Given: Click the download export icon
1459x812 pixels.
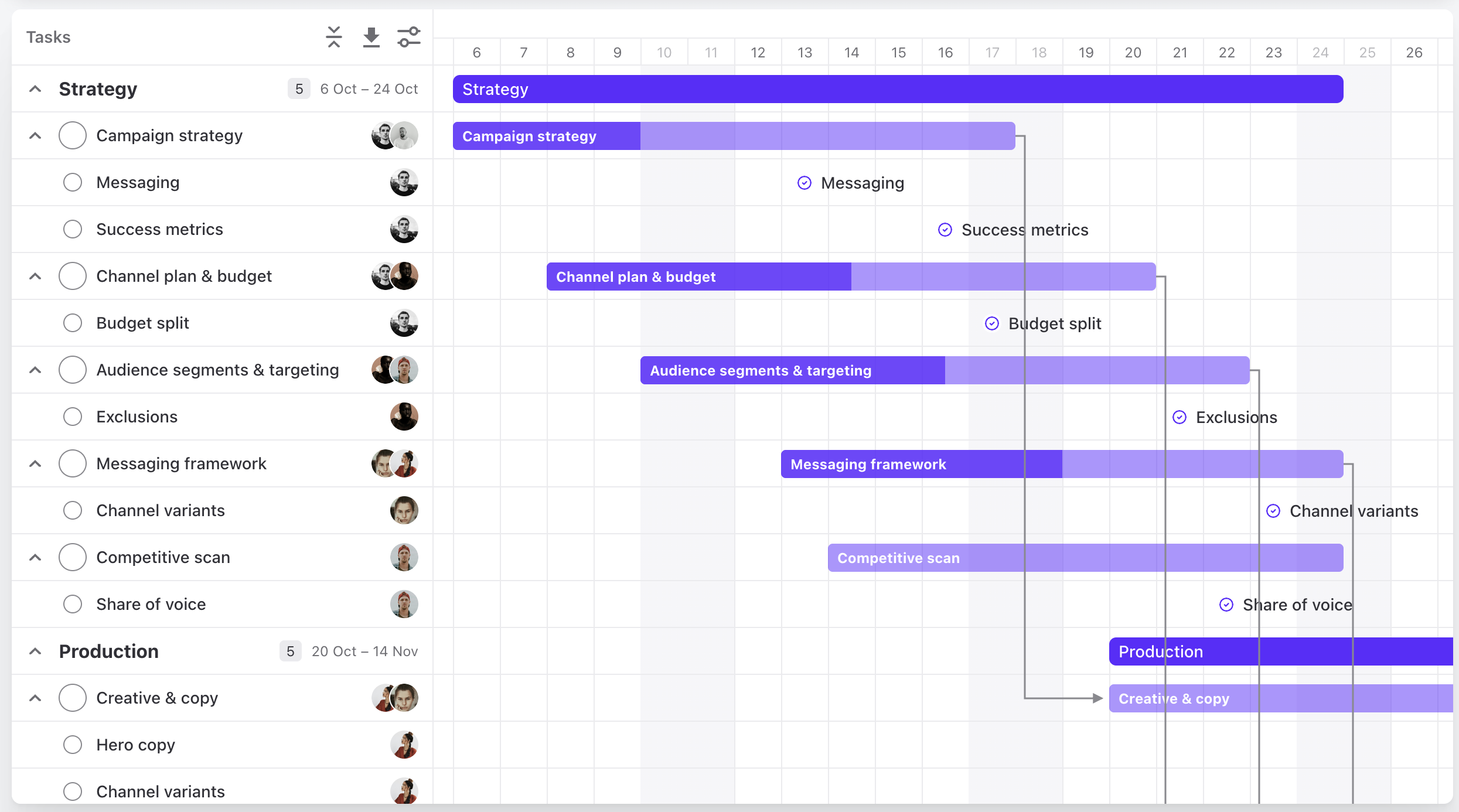Looking at the screenshot, I should pos(371,37).
